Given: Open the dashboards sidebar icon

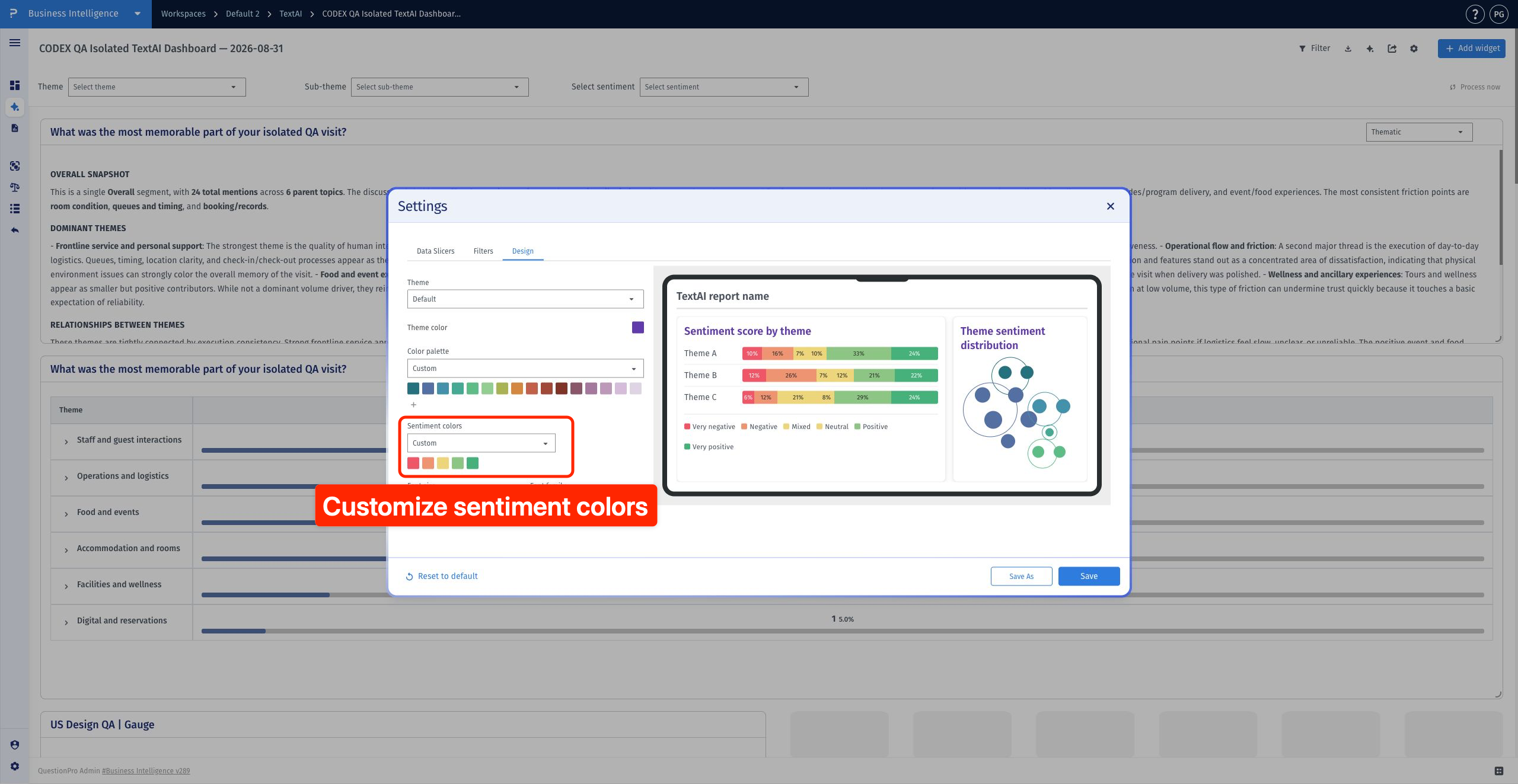Looking at the screenshot, I should (x=15, y=85).
